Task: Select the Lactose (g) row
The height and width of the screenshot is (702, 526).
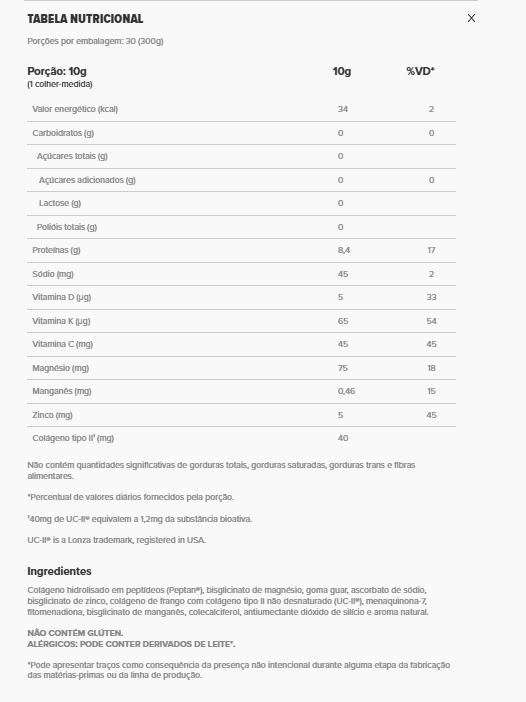Action: [241, 203]
